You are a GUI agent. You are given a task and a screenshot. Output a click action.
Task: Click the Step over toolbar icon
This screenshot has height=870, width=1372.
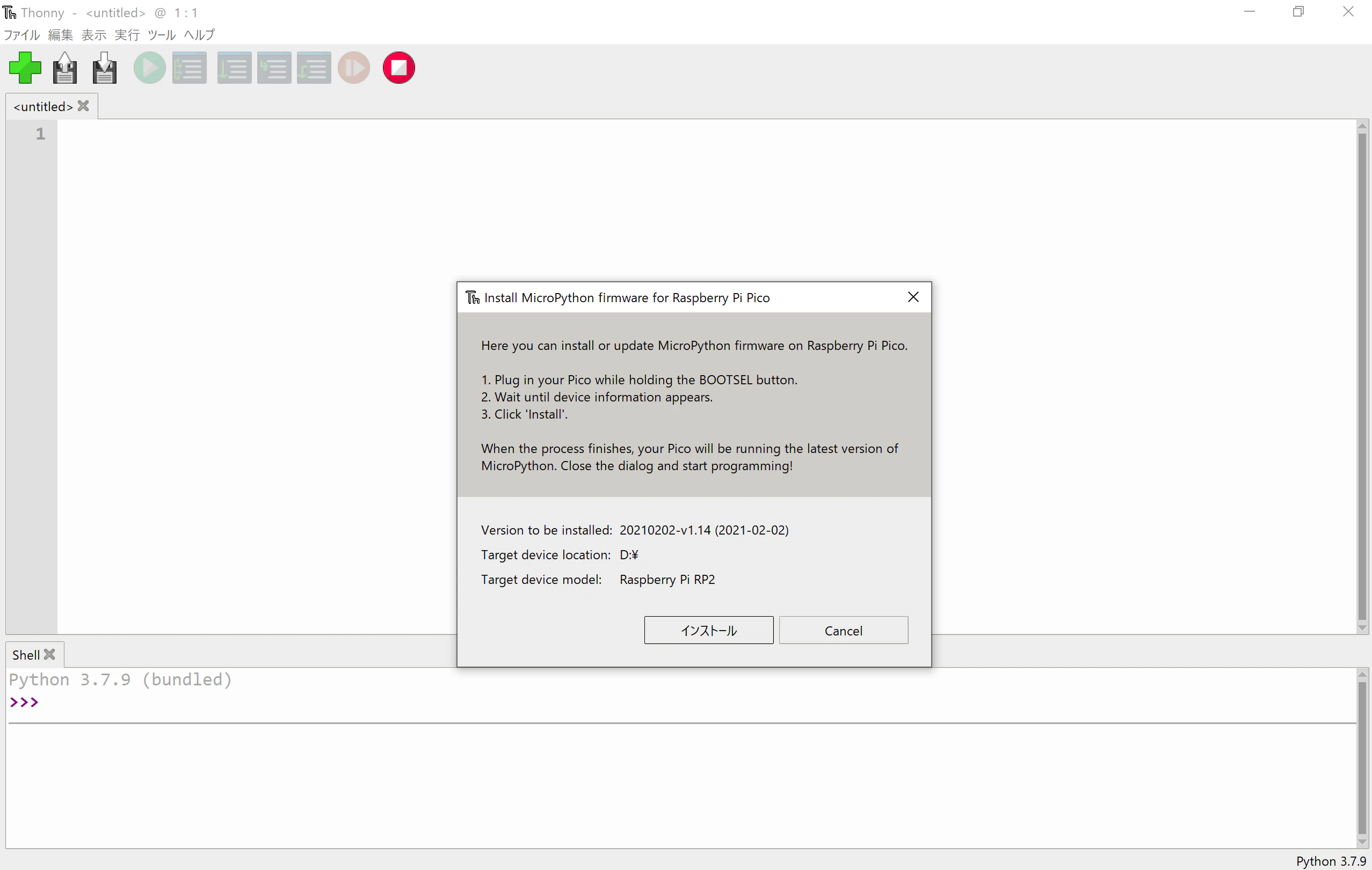pyautogui.click(x=234, y=68)
